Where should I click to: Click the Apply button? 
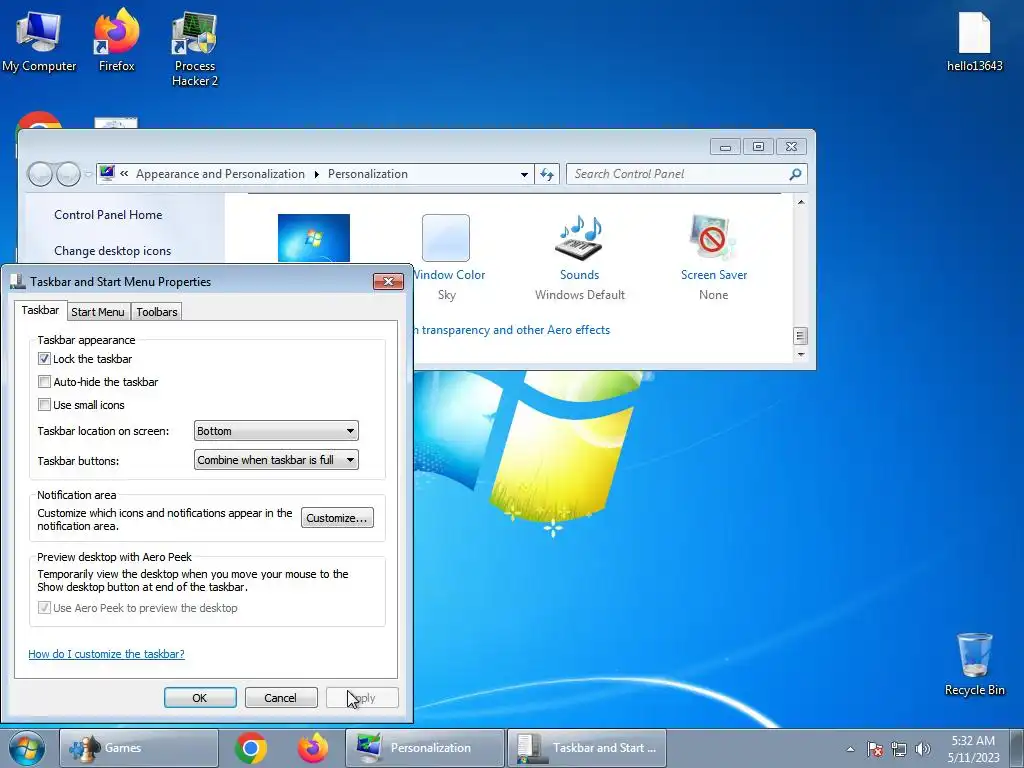coord(362,697)
